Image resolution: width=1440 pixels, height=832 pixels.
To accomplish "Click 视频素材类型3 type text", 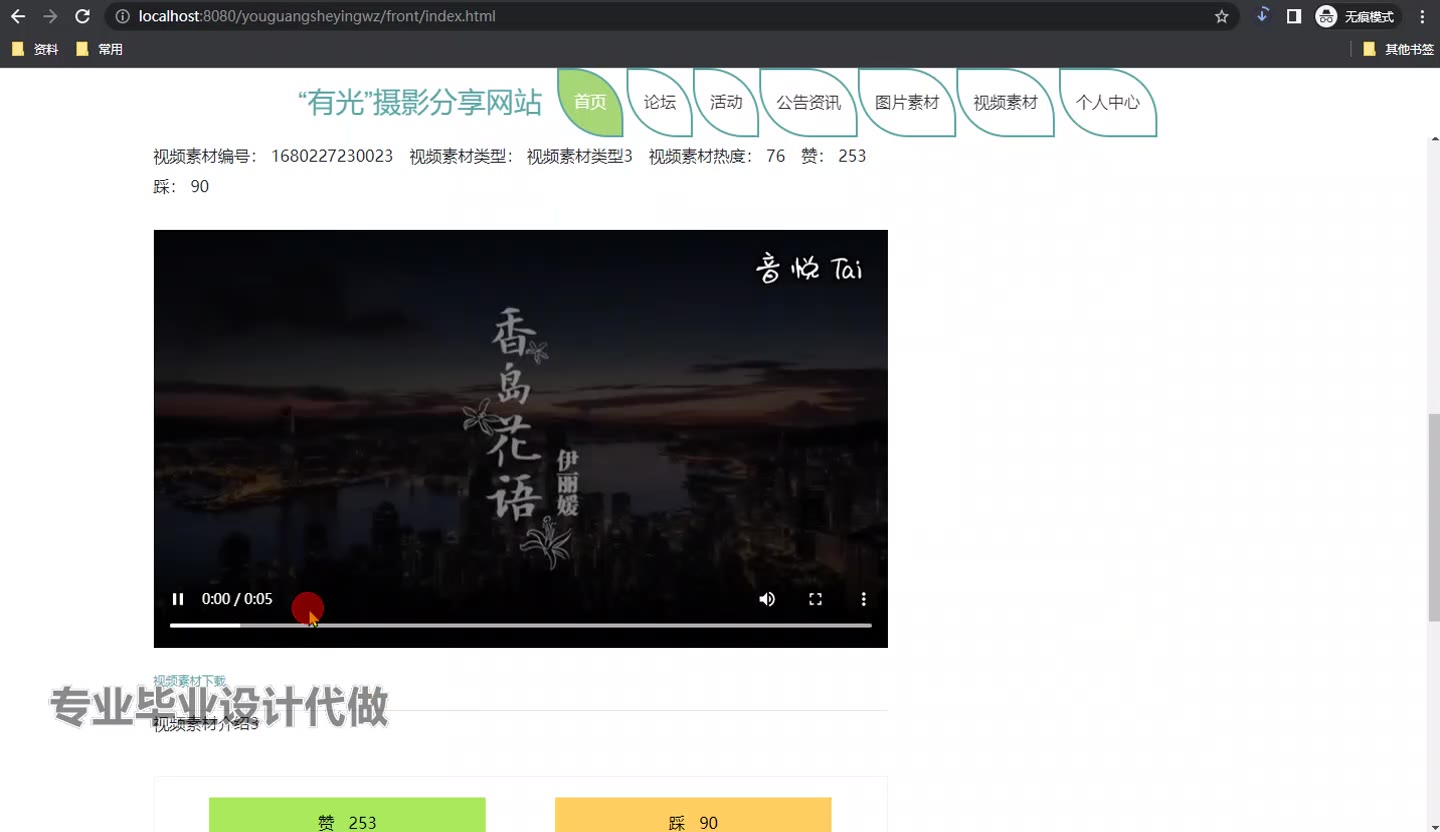I will 580,156.
